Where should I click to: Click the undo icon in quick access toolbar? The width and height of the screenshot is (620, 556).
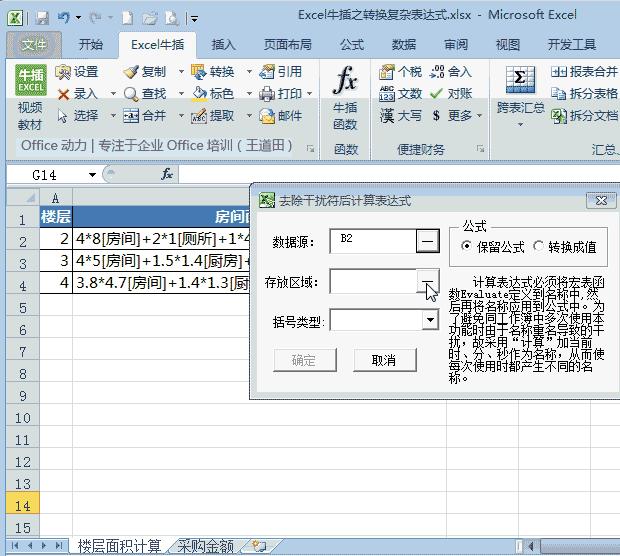pos(63,17)
